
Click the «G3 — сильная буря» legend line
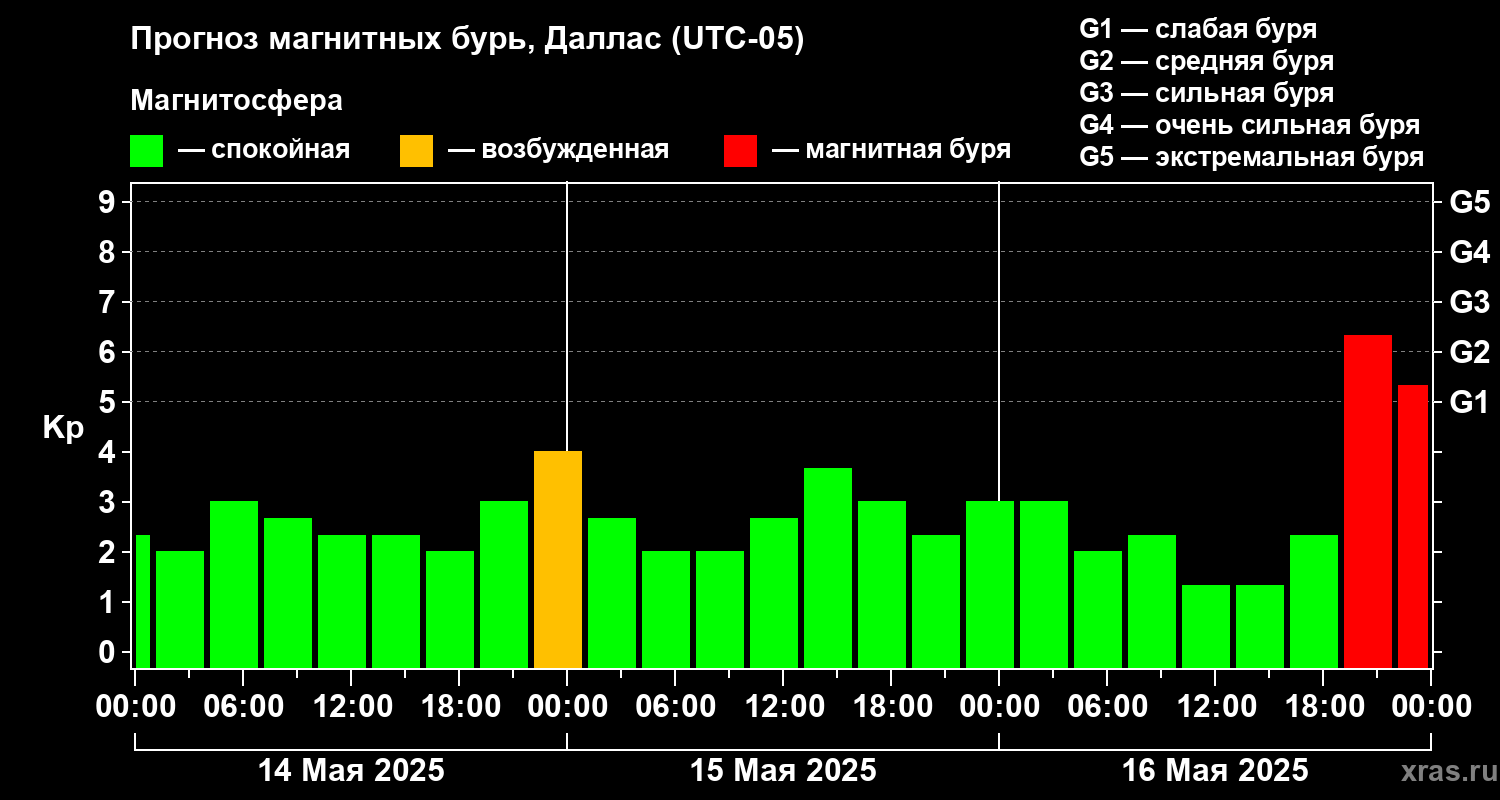tap(1206, 93)
